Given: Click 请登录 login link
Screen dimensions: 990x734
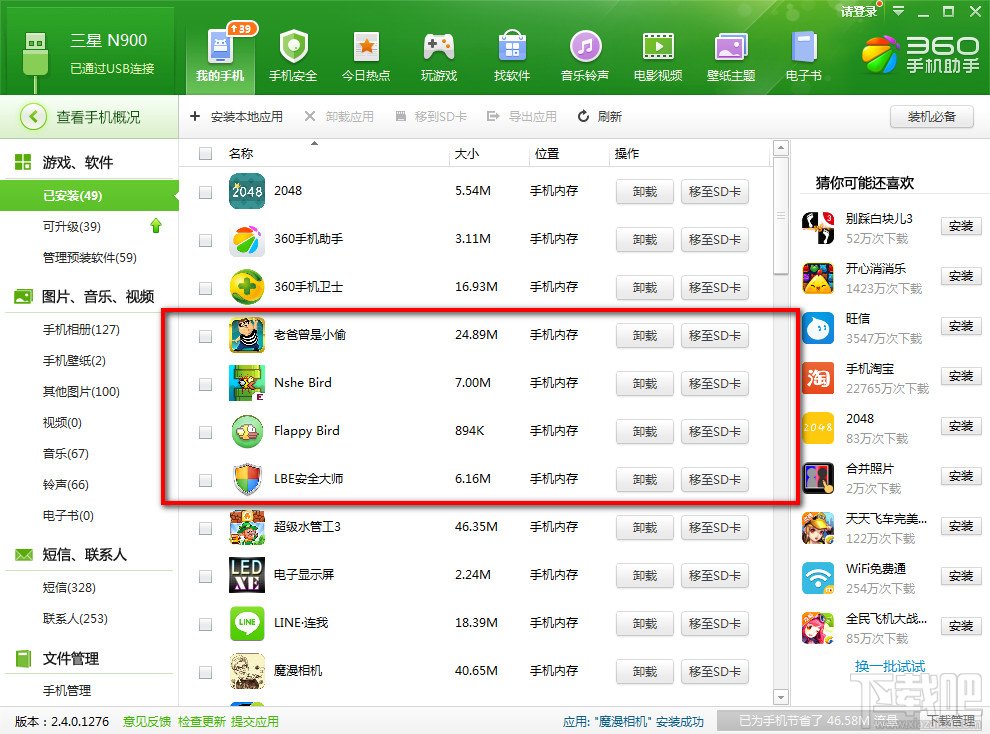Looking at the screenshot, I should (x=859, y=11).
